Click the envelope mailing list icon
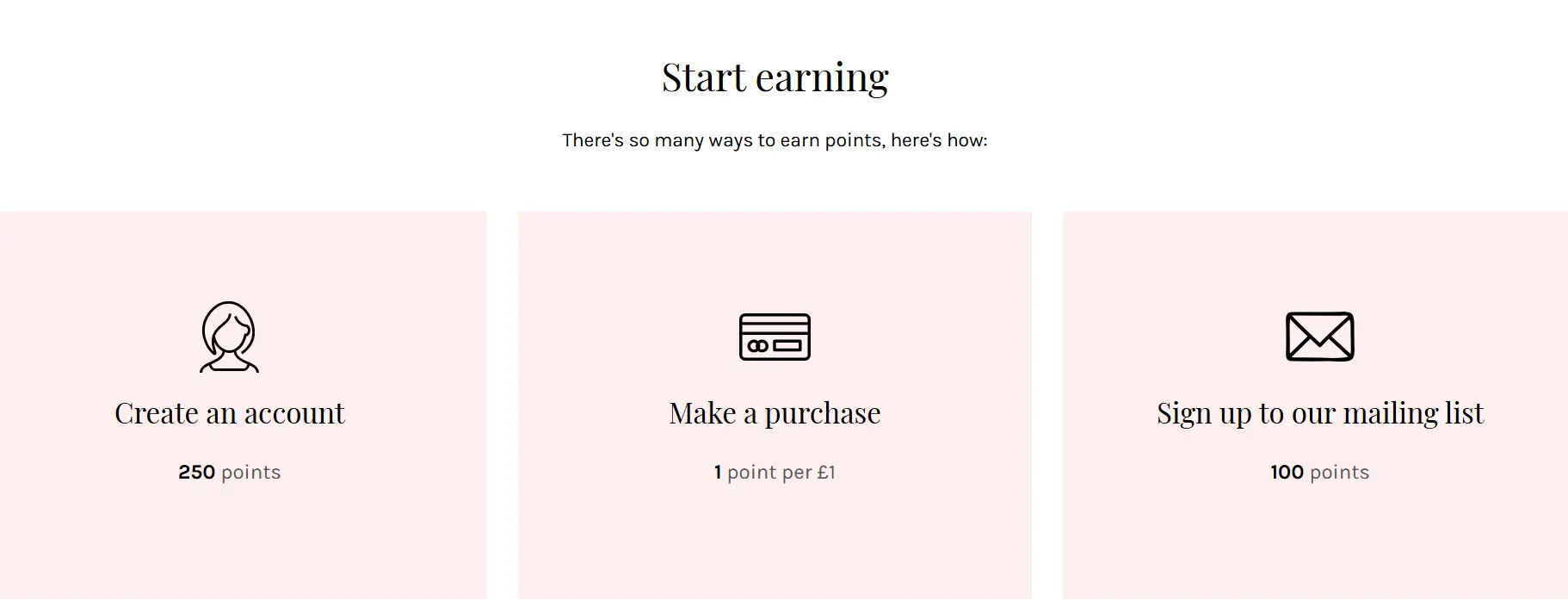Screen dimensions: 1568x600 coord(1319,337)
